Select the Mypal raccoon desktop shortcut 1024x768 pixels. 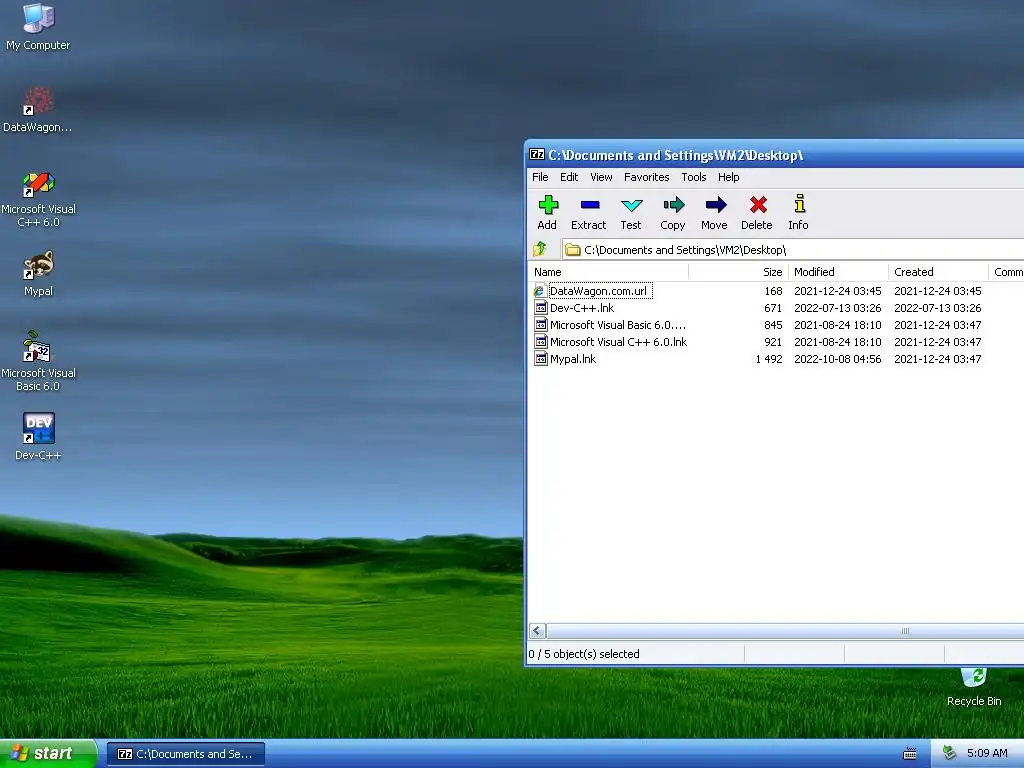[x=38, y=274]
